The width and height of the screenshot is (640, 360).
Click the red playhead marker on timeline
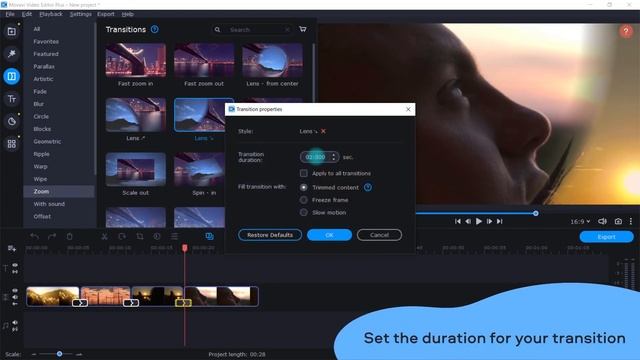[184, 248]
